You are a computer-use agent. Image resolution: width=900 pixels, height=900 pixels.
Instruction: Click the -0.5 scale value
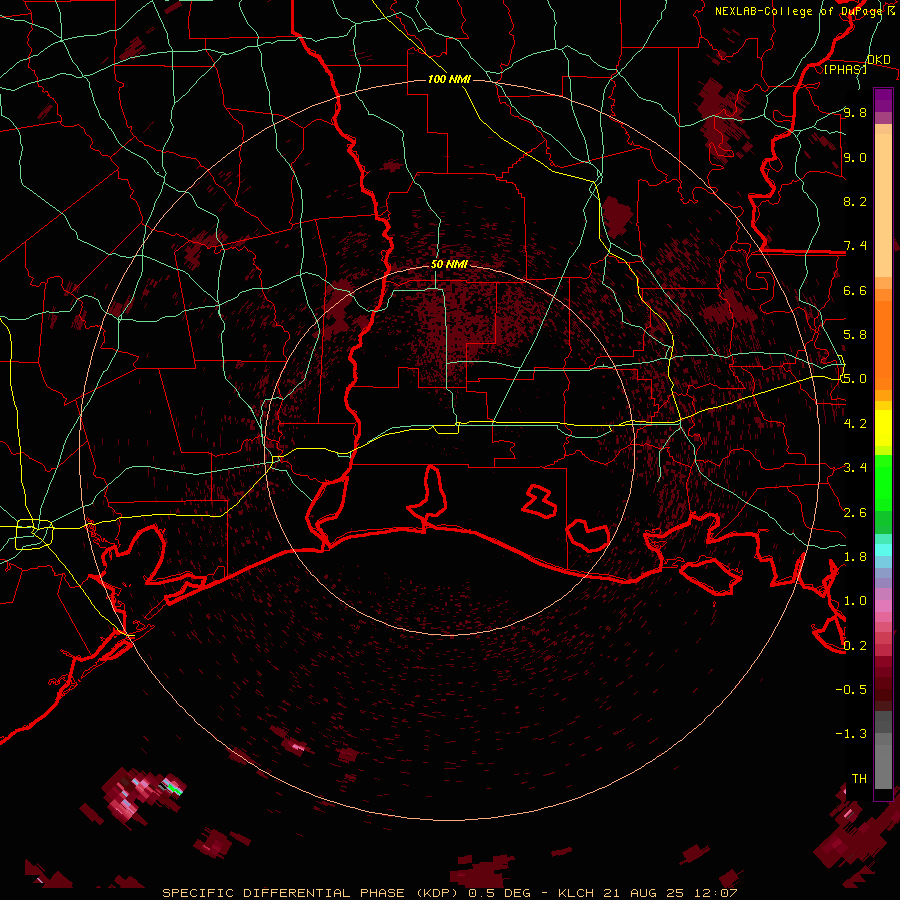[851, 689]
